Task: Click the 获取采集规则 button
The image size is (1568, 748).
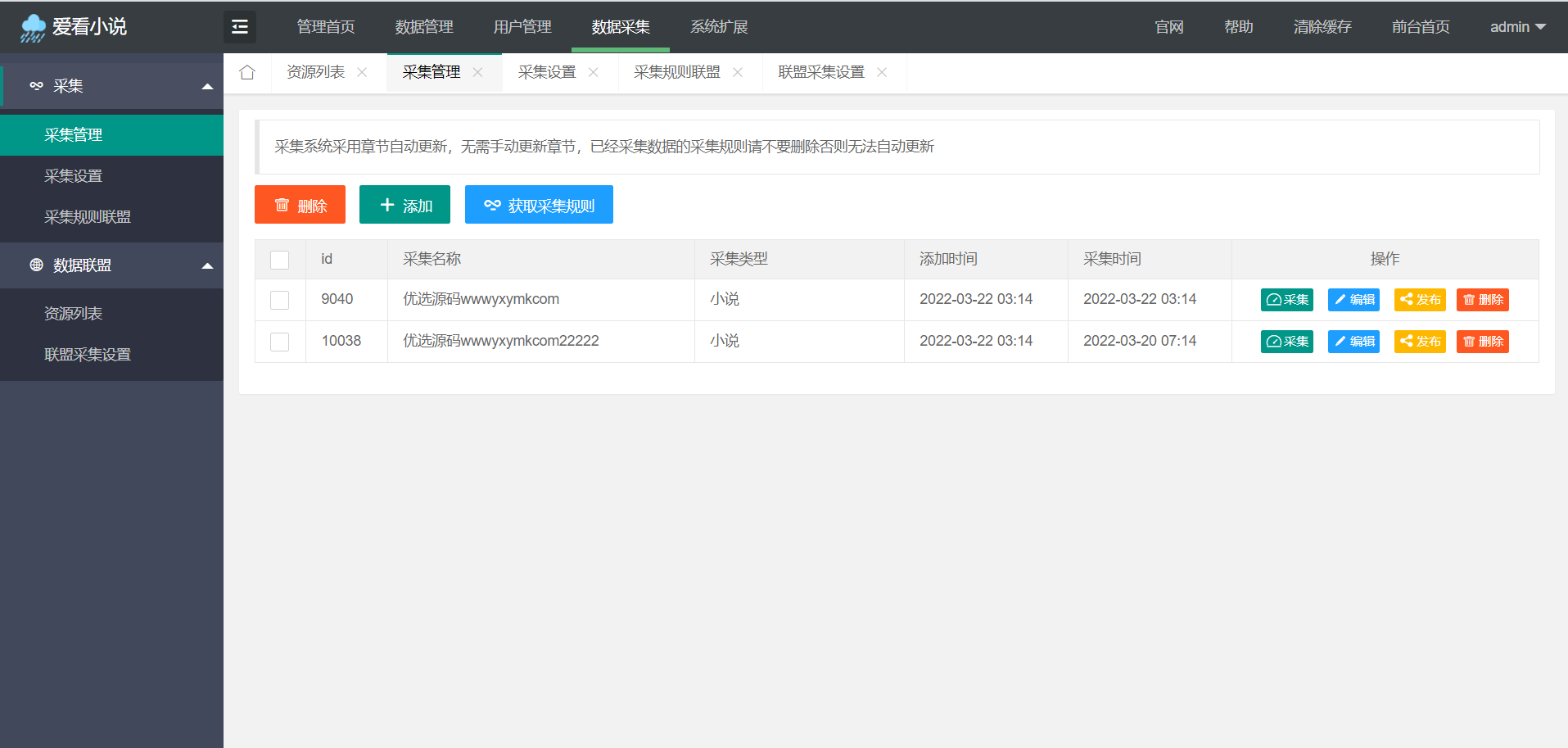Action: pyautogui.click(x=539, y=205)
